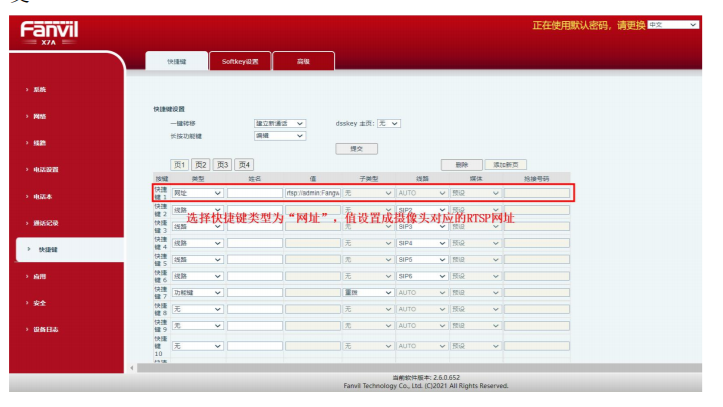The width and height of the screenshot is (723, 407).
Task: Go to page 页4
Action: click(244, 165)
